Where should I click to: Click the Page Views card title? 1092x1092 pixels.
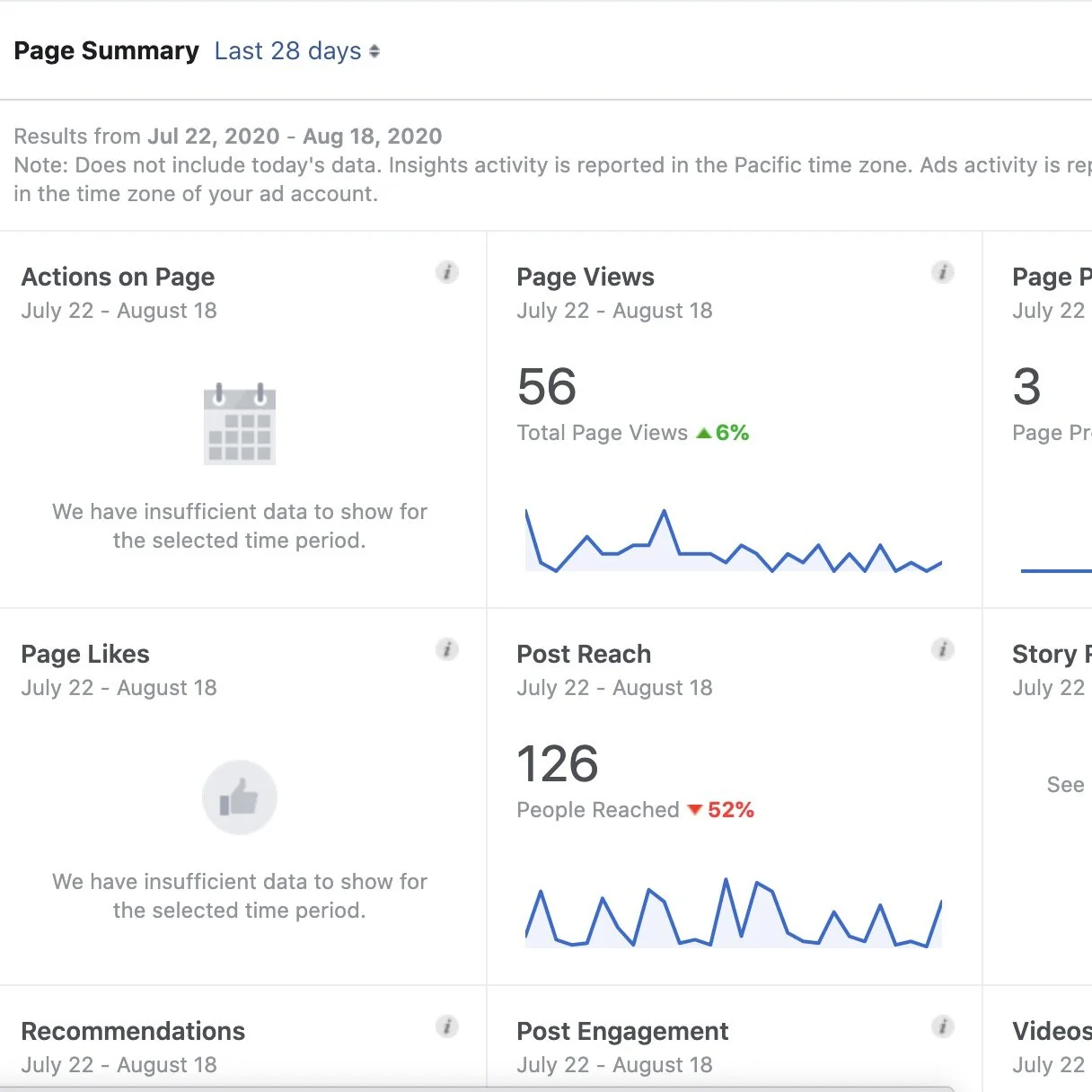pos(586,277)
